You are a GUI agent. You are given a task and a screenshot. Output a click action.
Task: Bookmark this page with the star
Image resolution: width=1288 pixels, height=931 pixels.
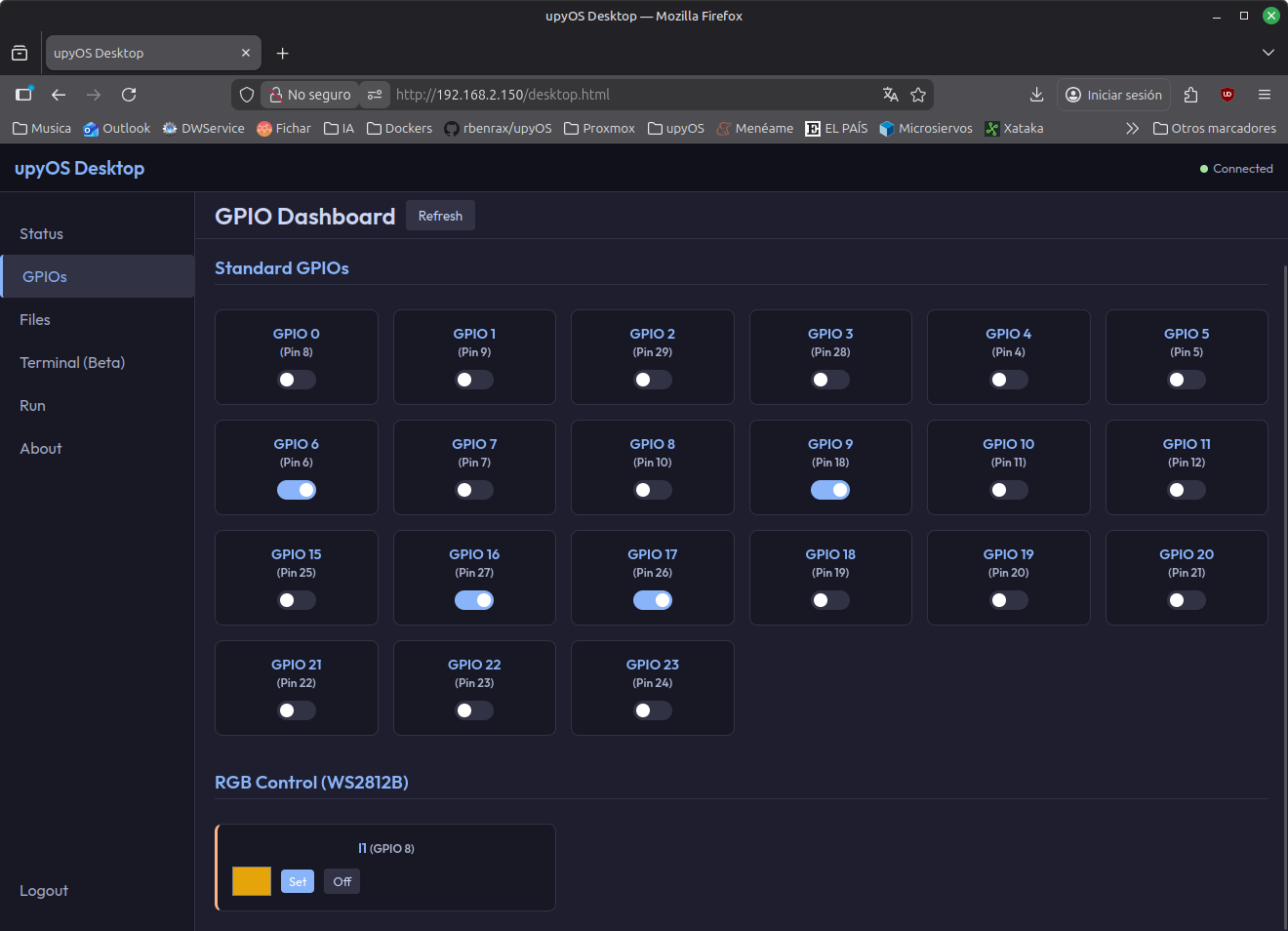click(918, 95)
